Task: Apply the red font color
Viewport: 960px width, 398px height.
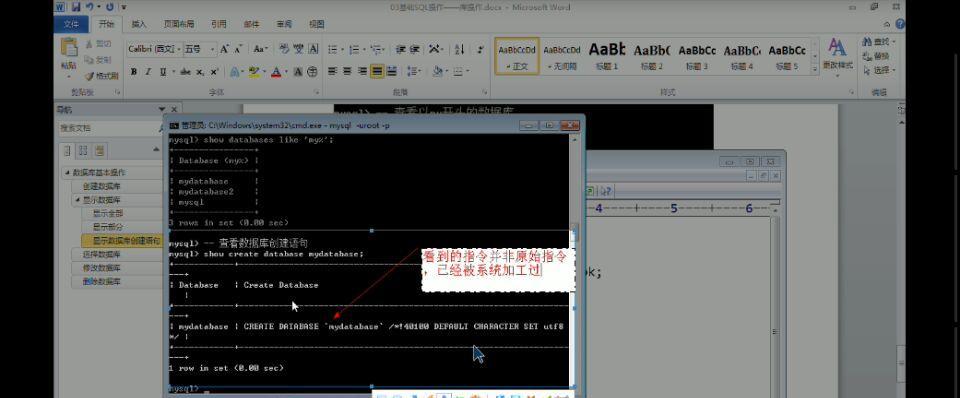Action: [276, 72]
